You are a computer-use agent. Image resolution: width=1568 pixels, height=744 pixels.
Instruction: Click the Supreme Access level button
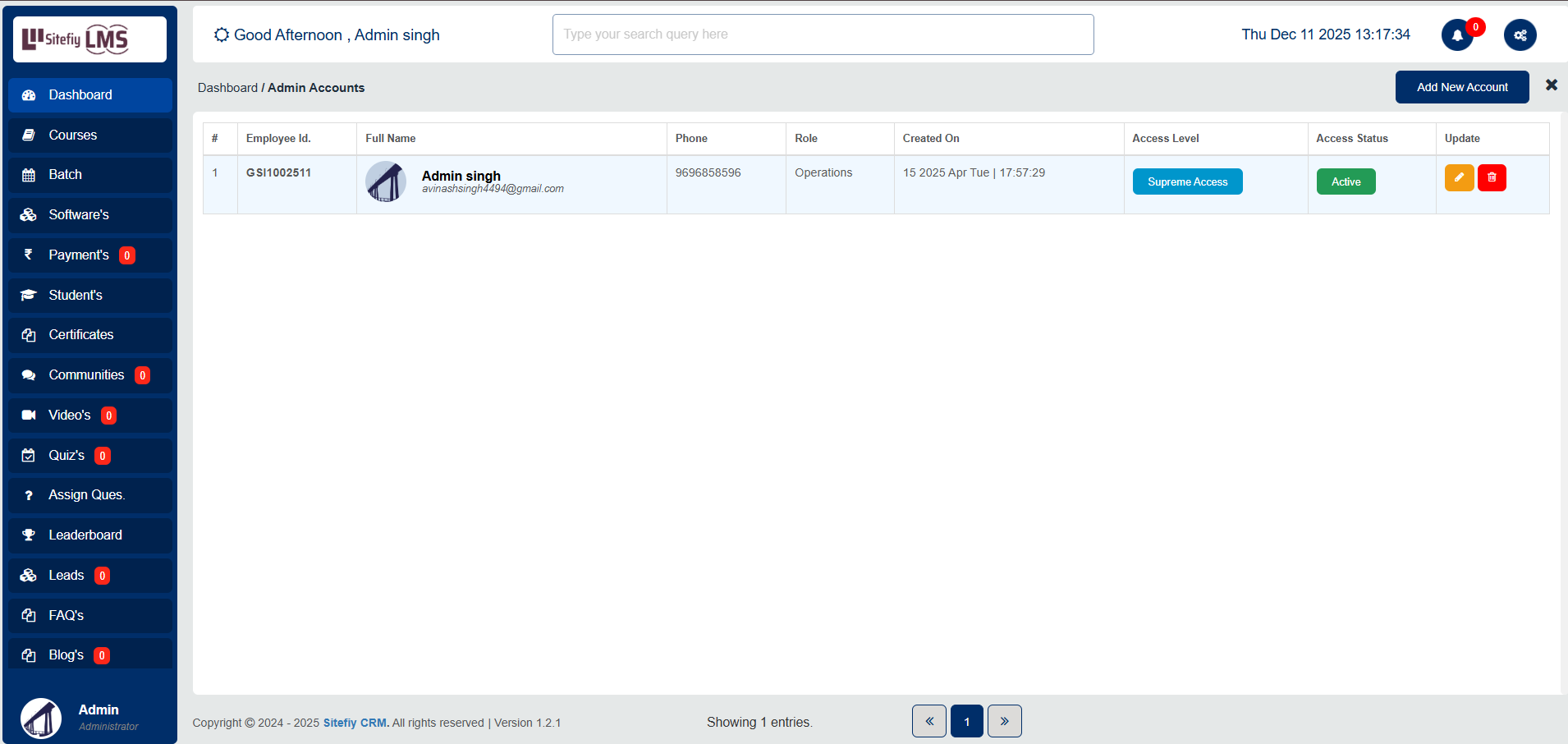pos(1187,181)
